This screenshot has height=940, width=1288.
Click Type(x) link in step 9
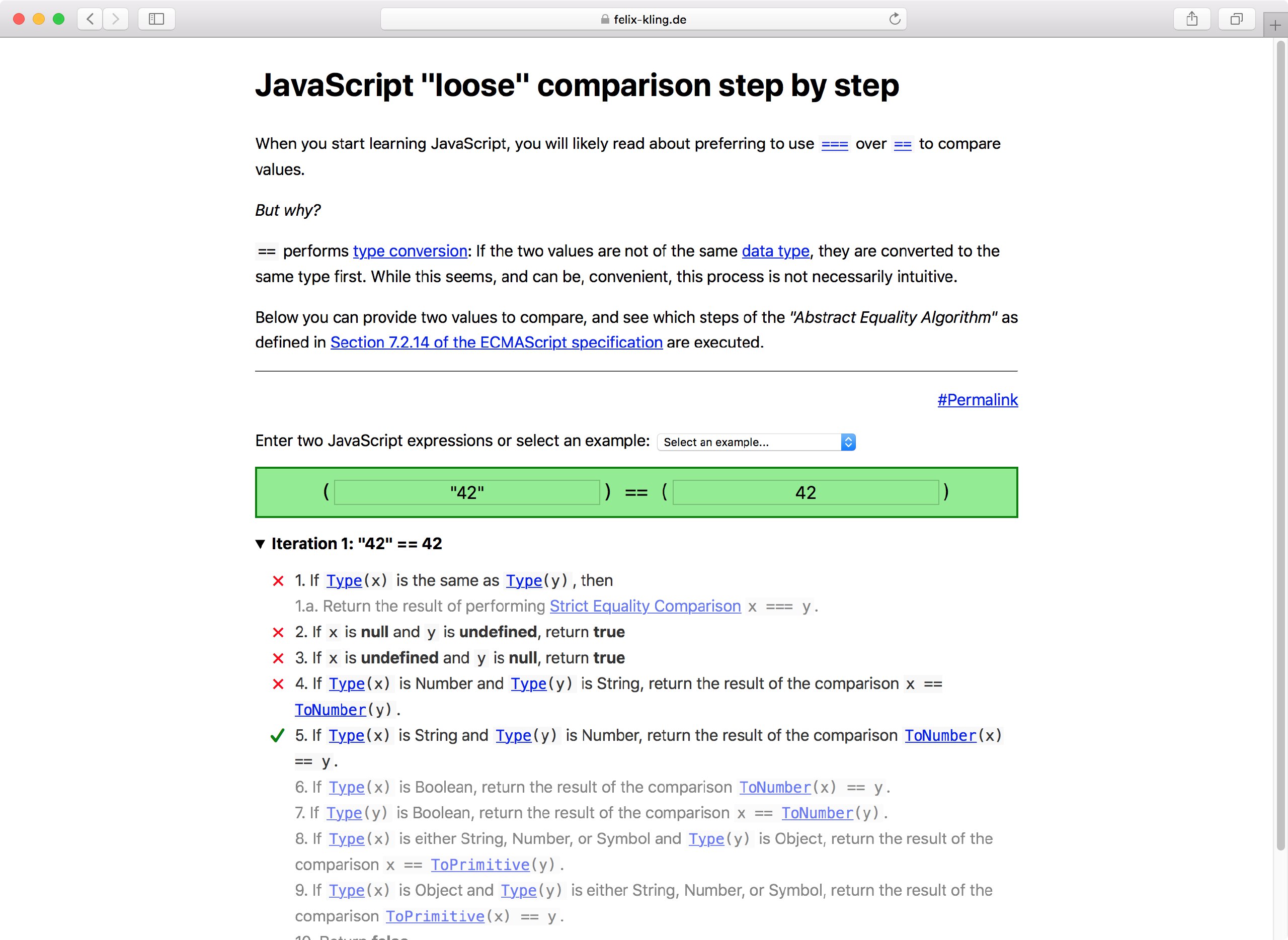coord(347,890)
